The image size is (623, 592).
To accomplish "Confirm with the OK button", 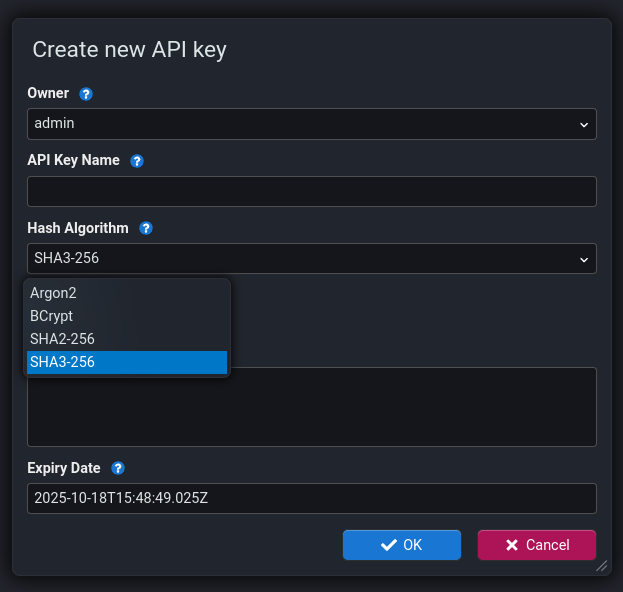I will pyautogui.click(x=401, y=545).
